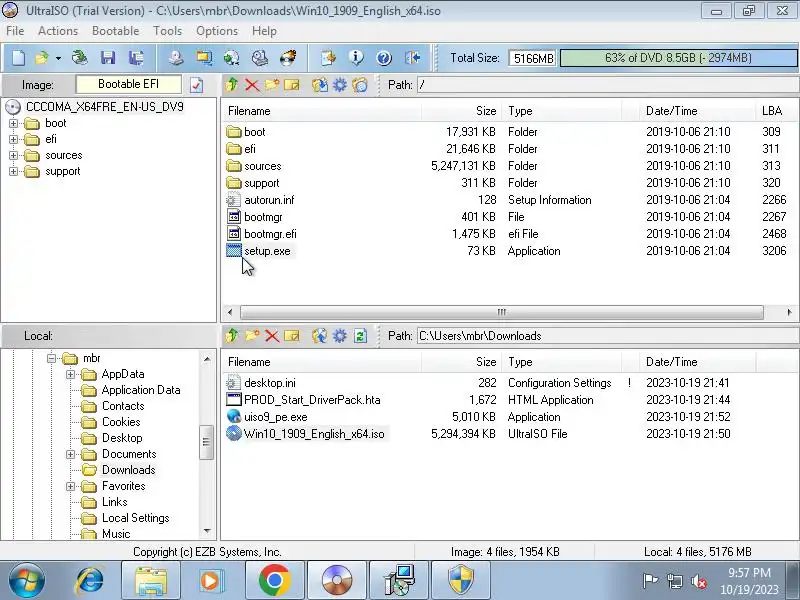Viewport: 800px width, 600px height.
Task: Open the Options menu
Action: click(x=217, y=31)
